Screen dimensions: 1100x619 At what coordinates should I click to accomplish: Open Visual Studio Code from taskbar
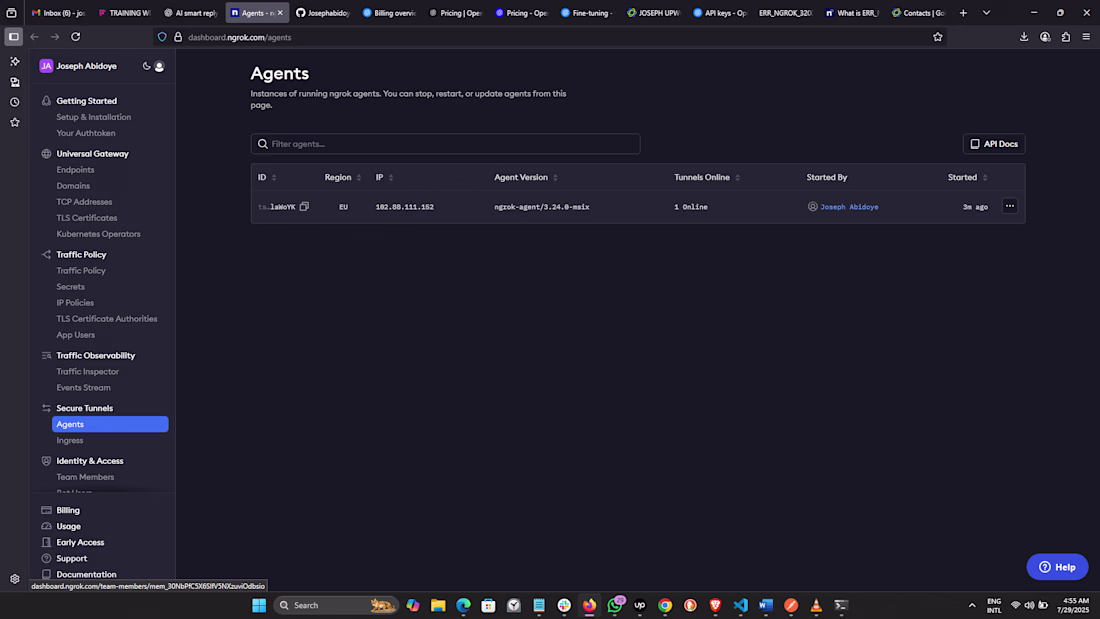(741, 605)
